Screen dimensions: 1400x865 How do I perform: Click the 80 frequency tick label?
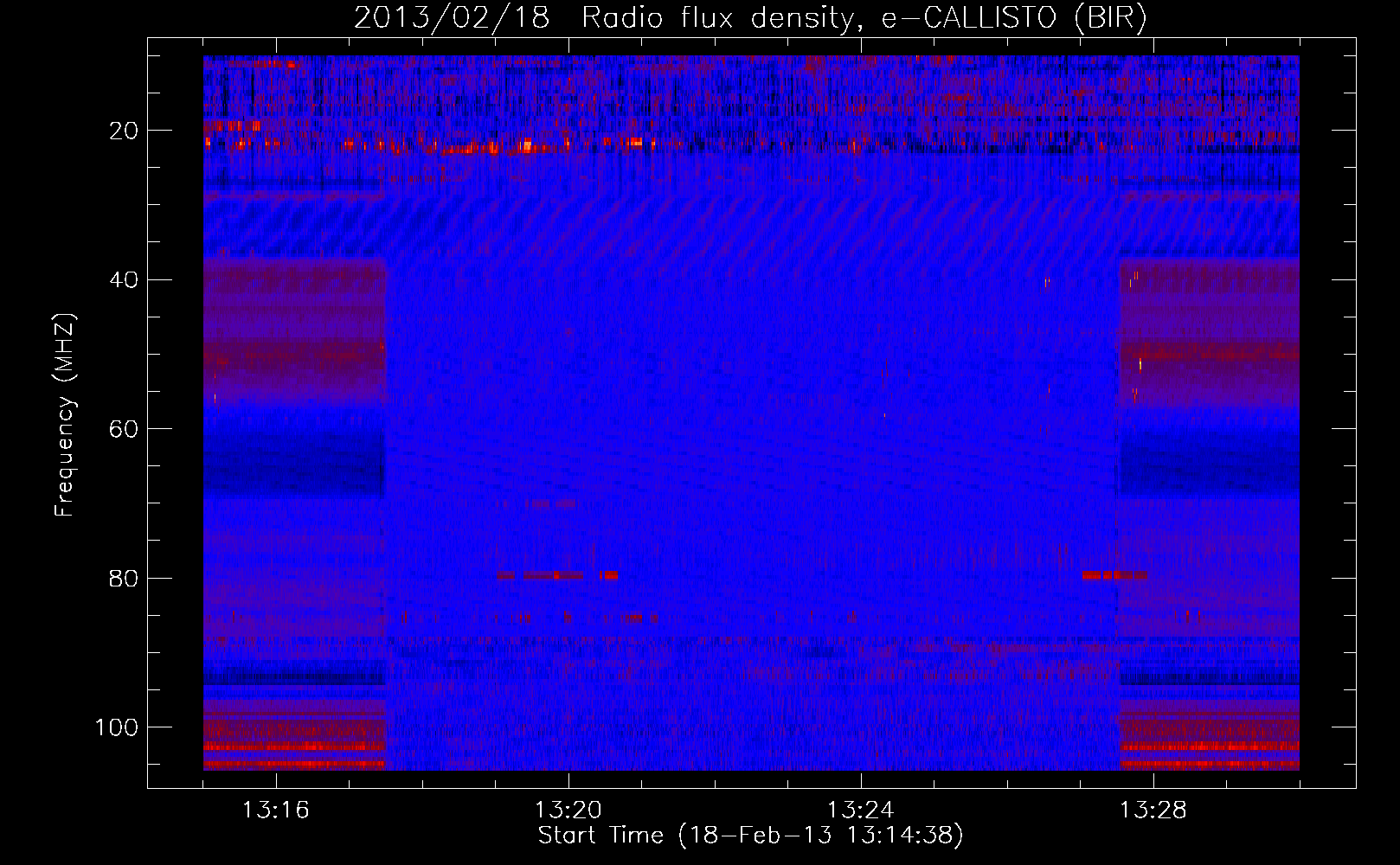tap(124, 579)
